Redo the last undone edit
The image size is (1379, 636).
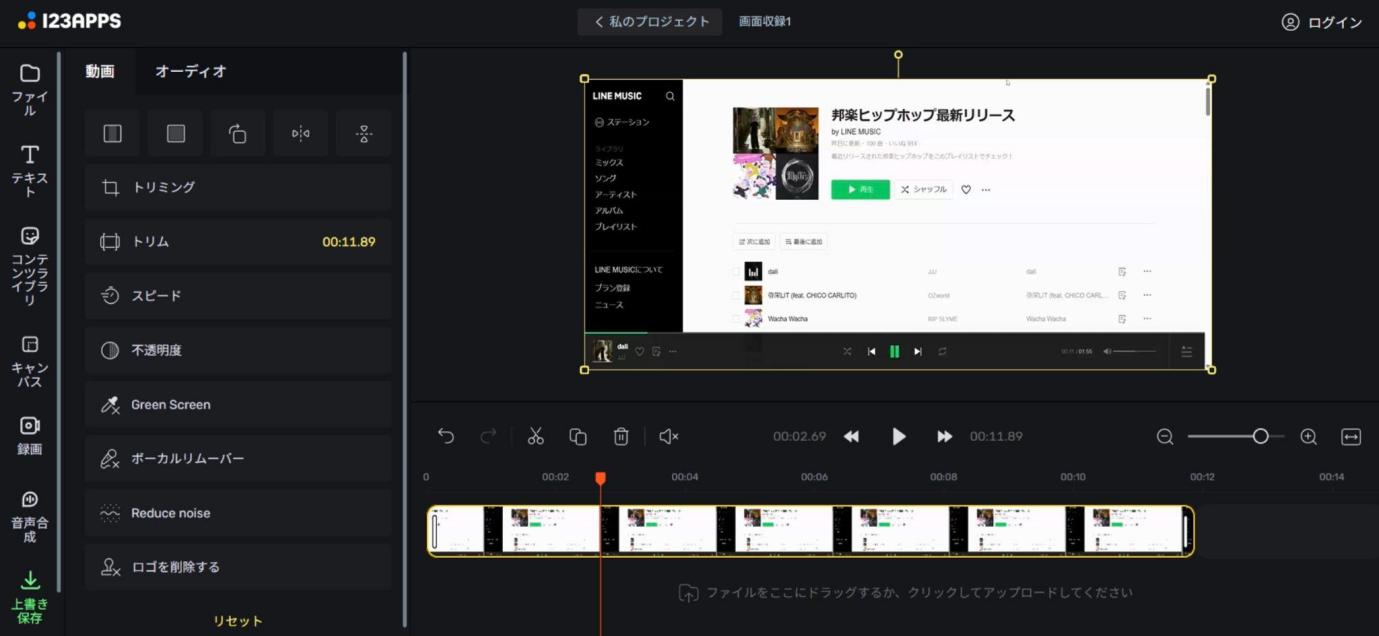[x=488, y=436]
